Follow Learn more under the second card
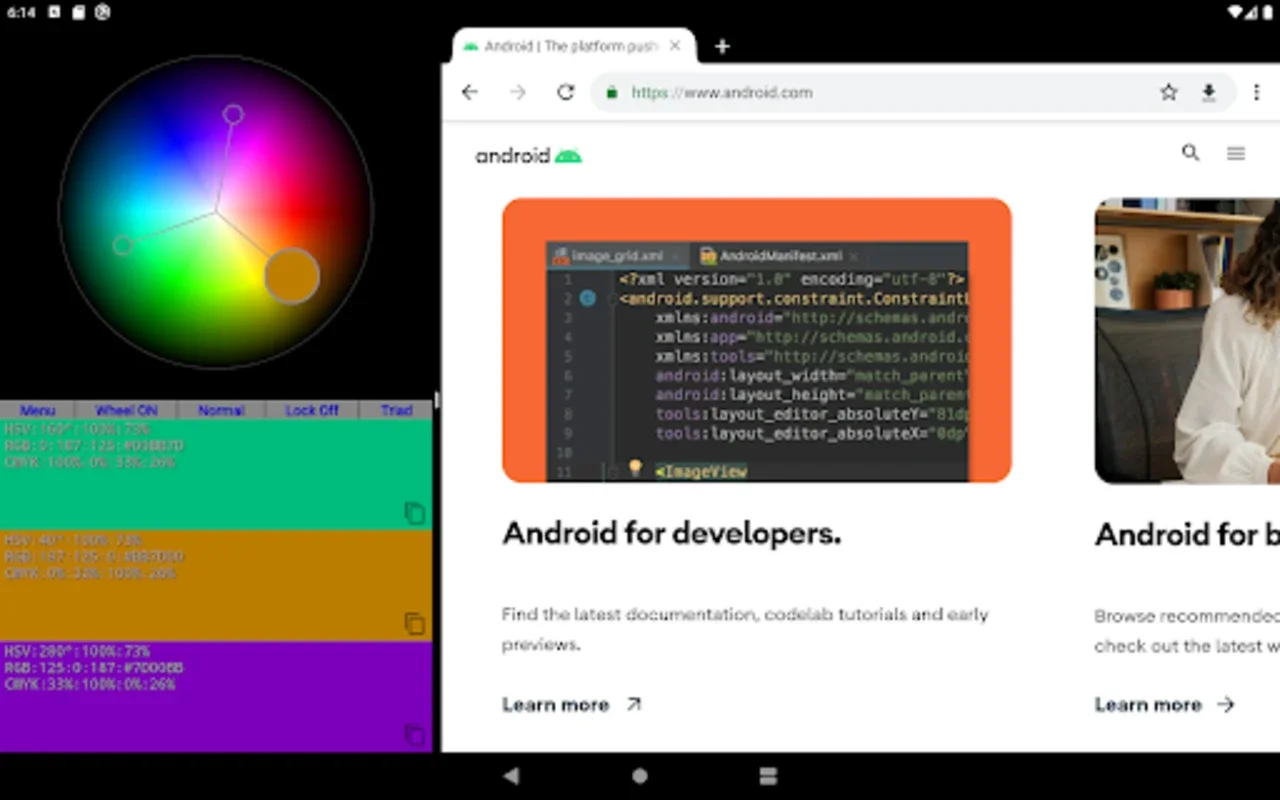 pyautogui.click(x=1164, y=705)
